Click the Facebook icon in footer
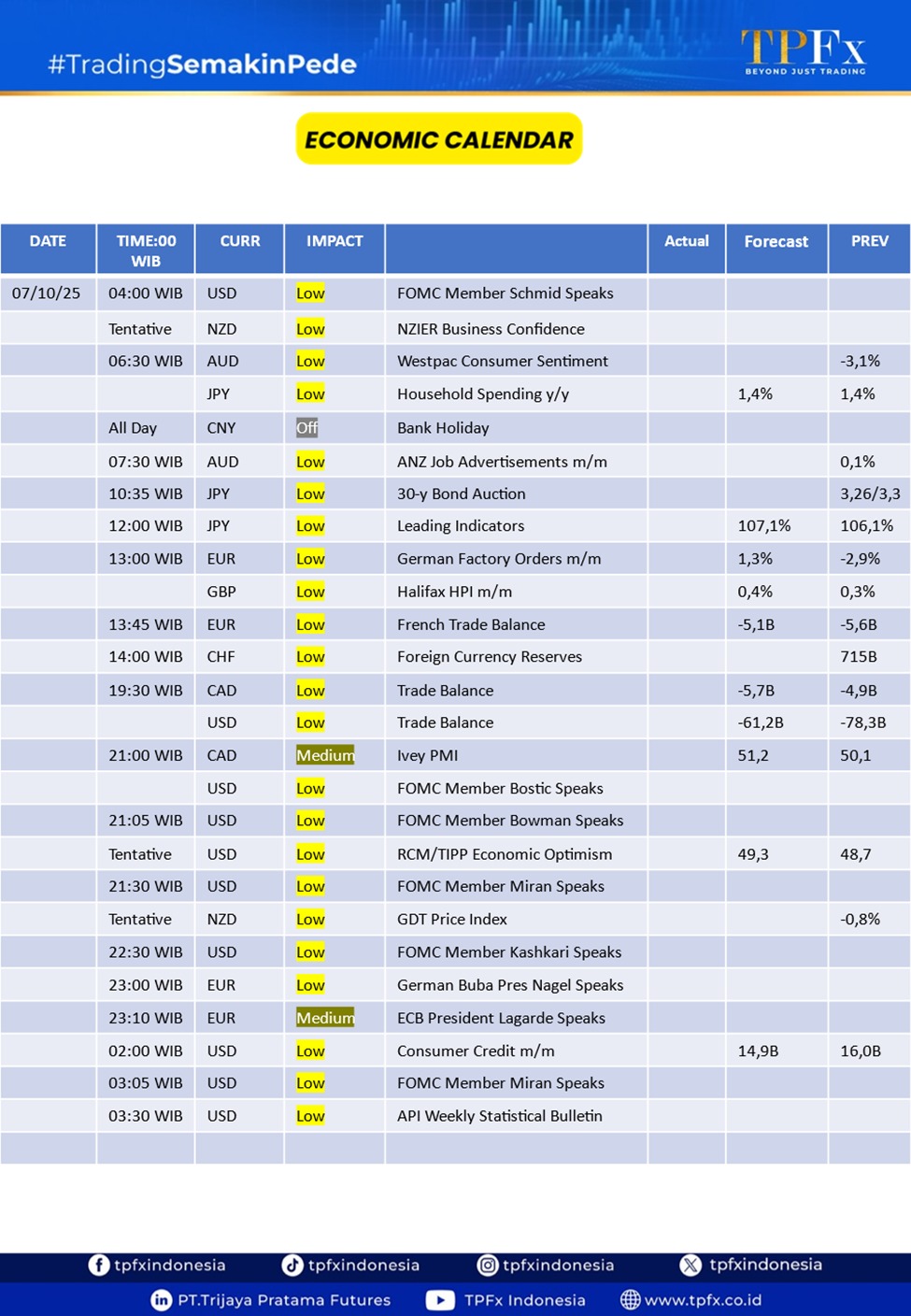The width and height of the screenshot is (911, 1316). [x=99, y=1265]
